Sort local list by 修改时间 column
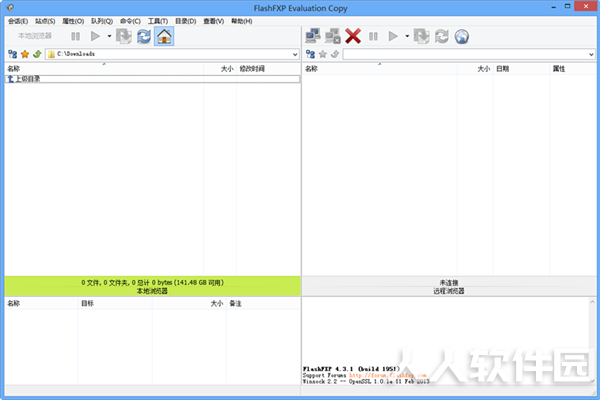The width and height of the screenshot is (600, 400). [268, 69]
